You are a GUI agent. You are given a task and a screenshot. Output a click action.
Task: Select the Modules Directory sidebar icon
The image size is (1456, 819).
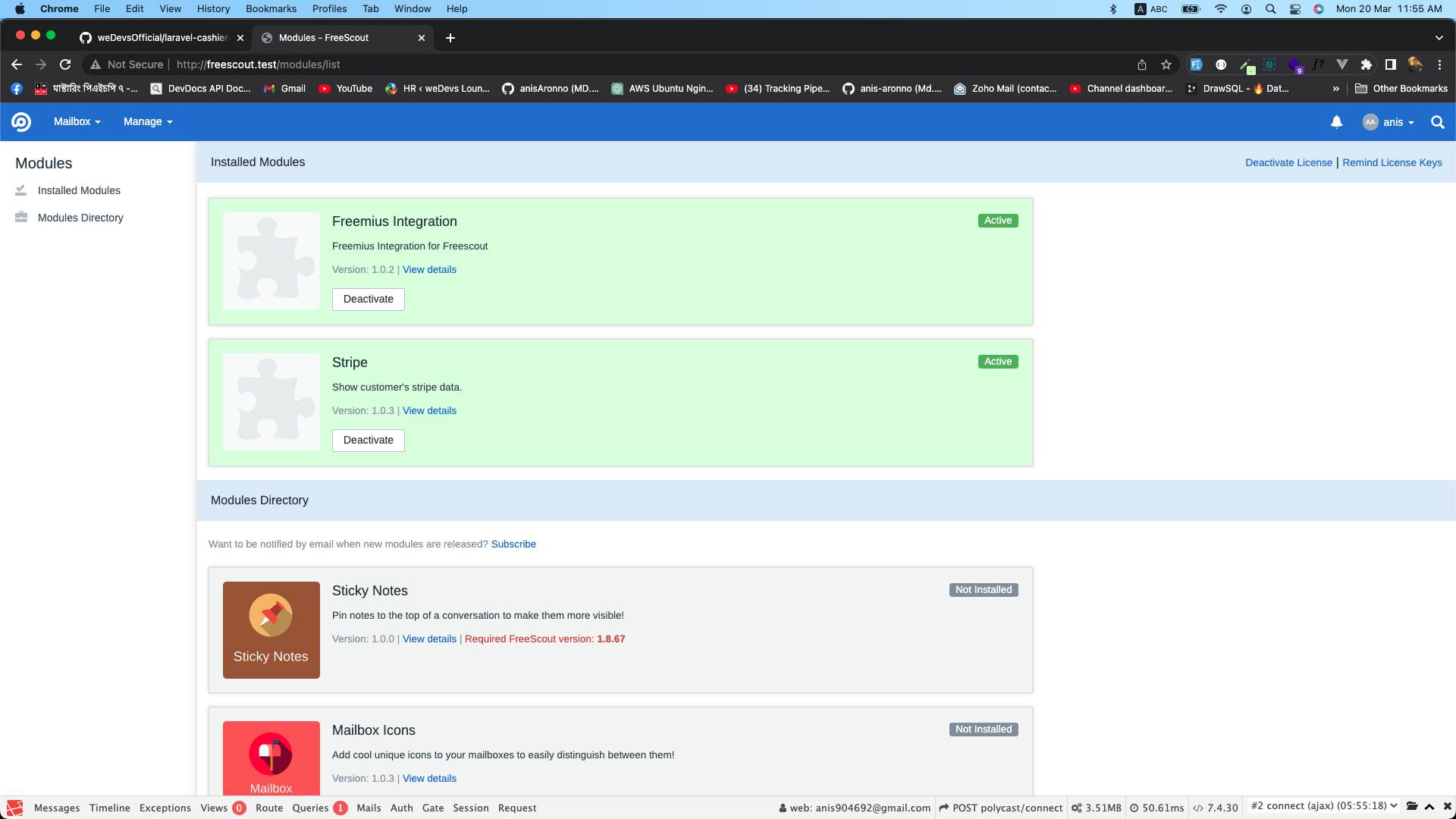click(20, 218)
